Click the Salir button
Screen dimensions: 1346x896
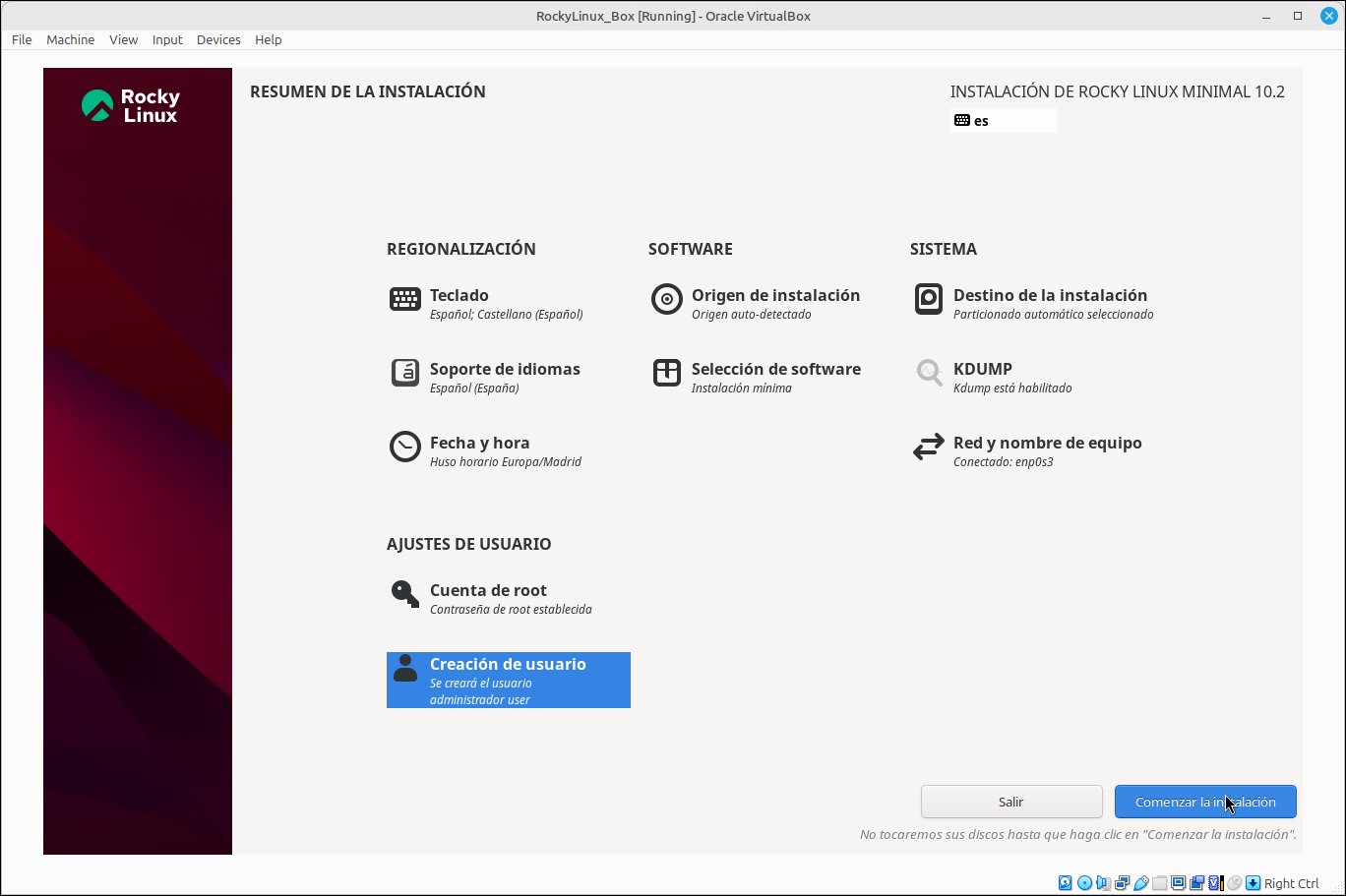1011,802
